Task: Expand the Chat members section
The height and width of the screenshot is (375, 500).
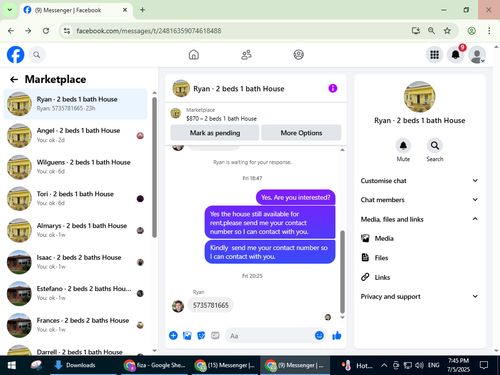Action: coord(419,200)
